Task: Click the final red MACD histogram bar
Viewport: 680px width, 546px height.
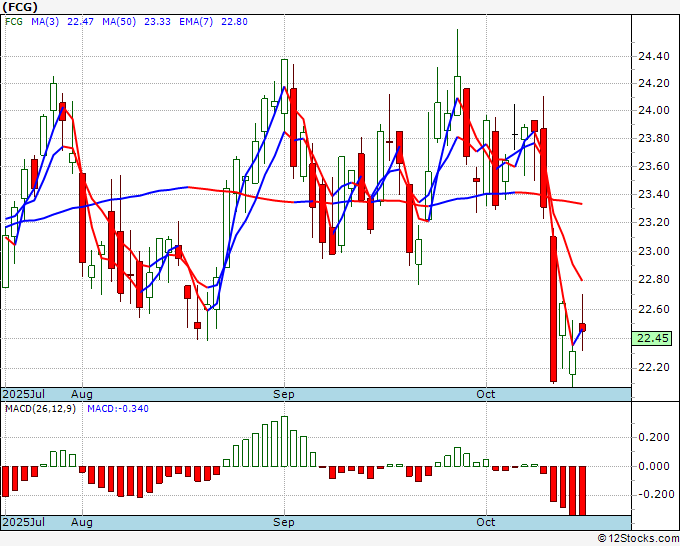Action: 582,491
